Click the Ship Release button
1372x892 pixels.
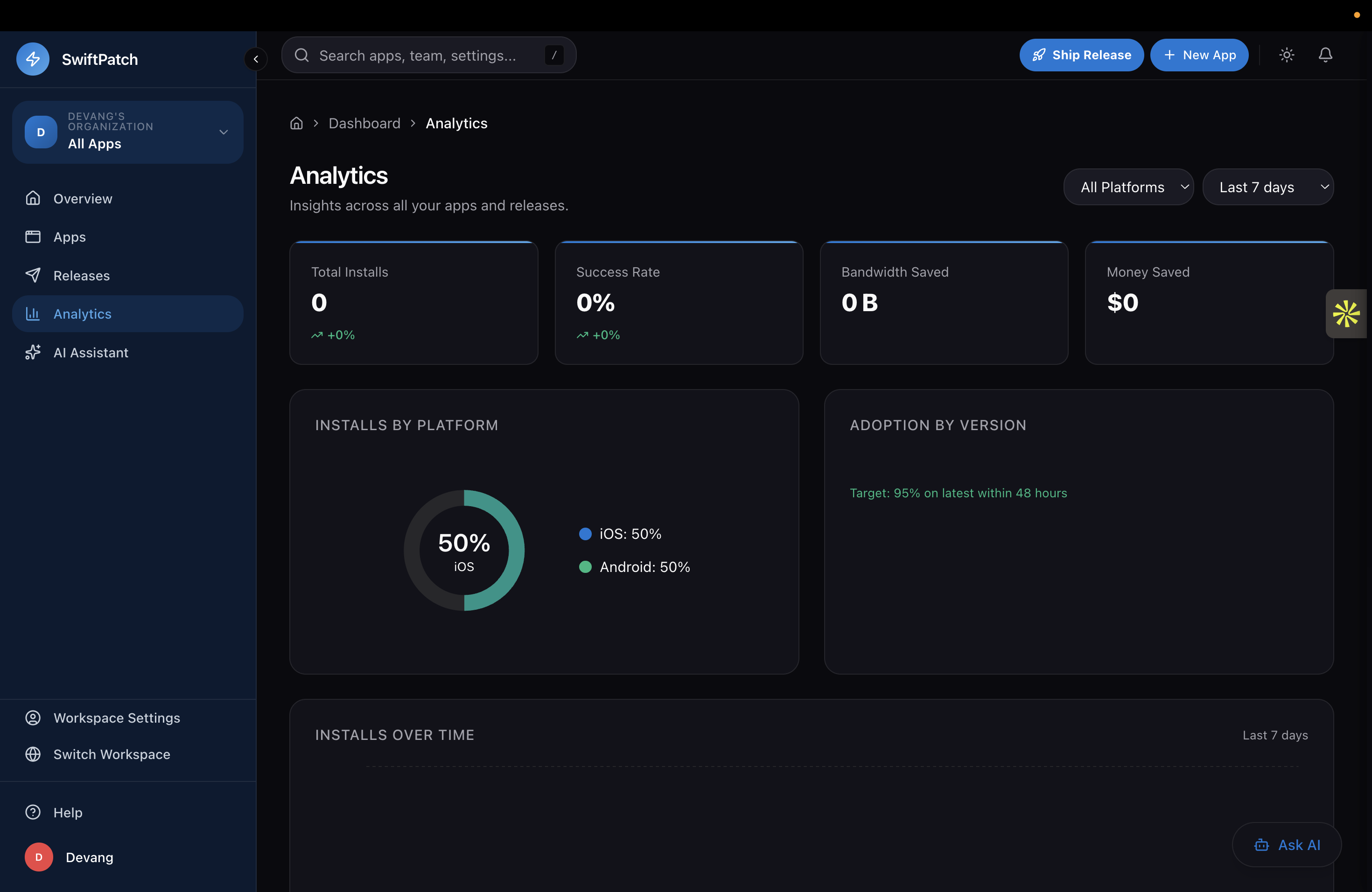pos(1081,55)
